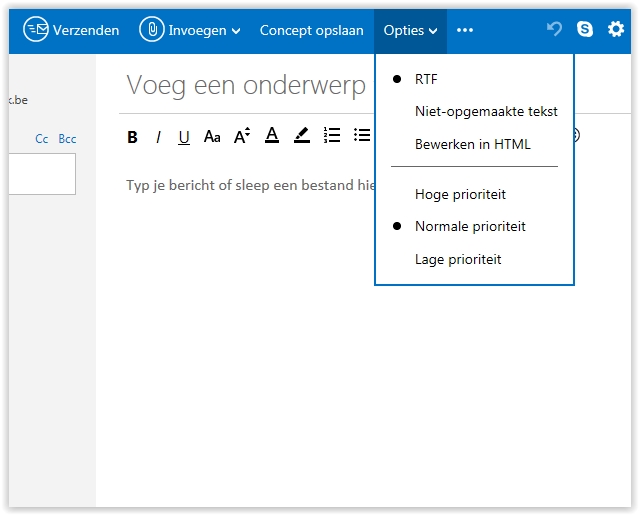Open the font size control
Screen dimensions: 639x515
242,137
